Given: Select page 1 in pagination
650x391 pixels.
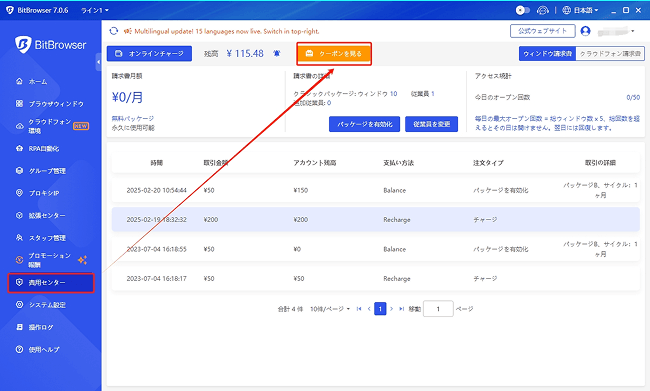Looking at the screenshot, I should (380, 309).
